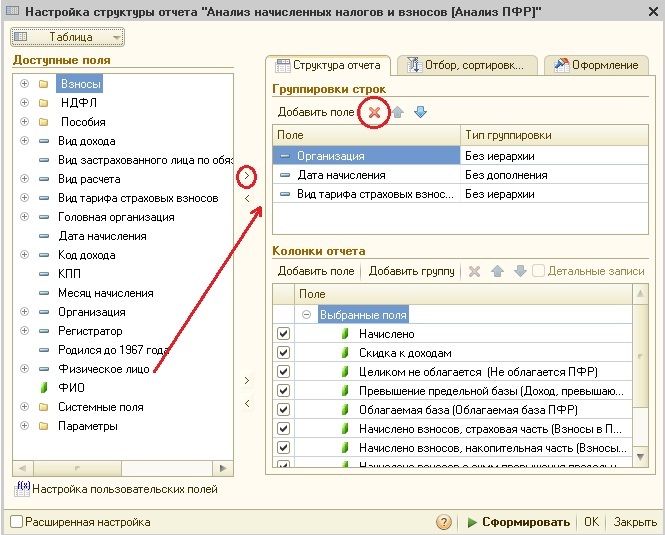Remove field from report columns with left chevron

[247, 403]
